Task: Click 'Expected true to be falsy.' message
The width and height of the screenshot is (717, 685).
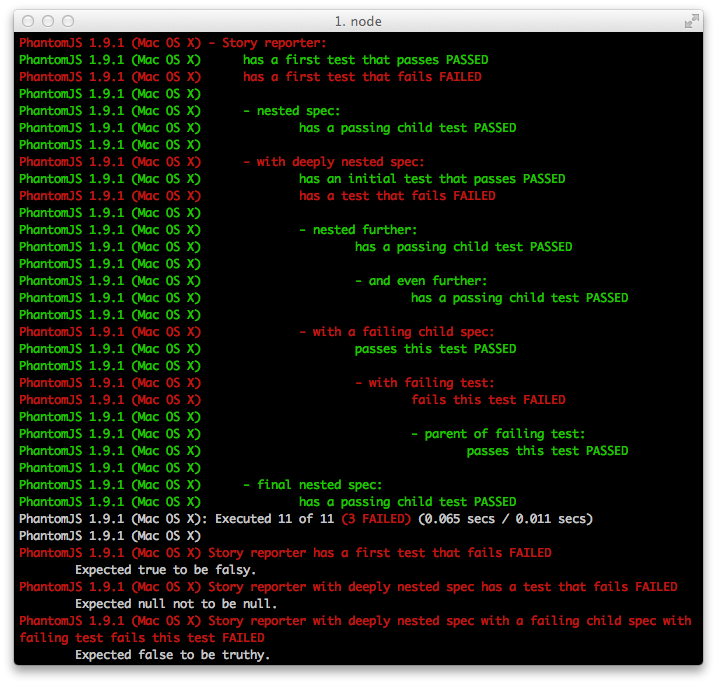Action: (x=166, y=570)
